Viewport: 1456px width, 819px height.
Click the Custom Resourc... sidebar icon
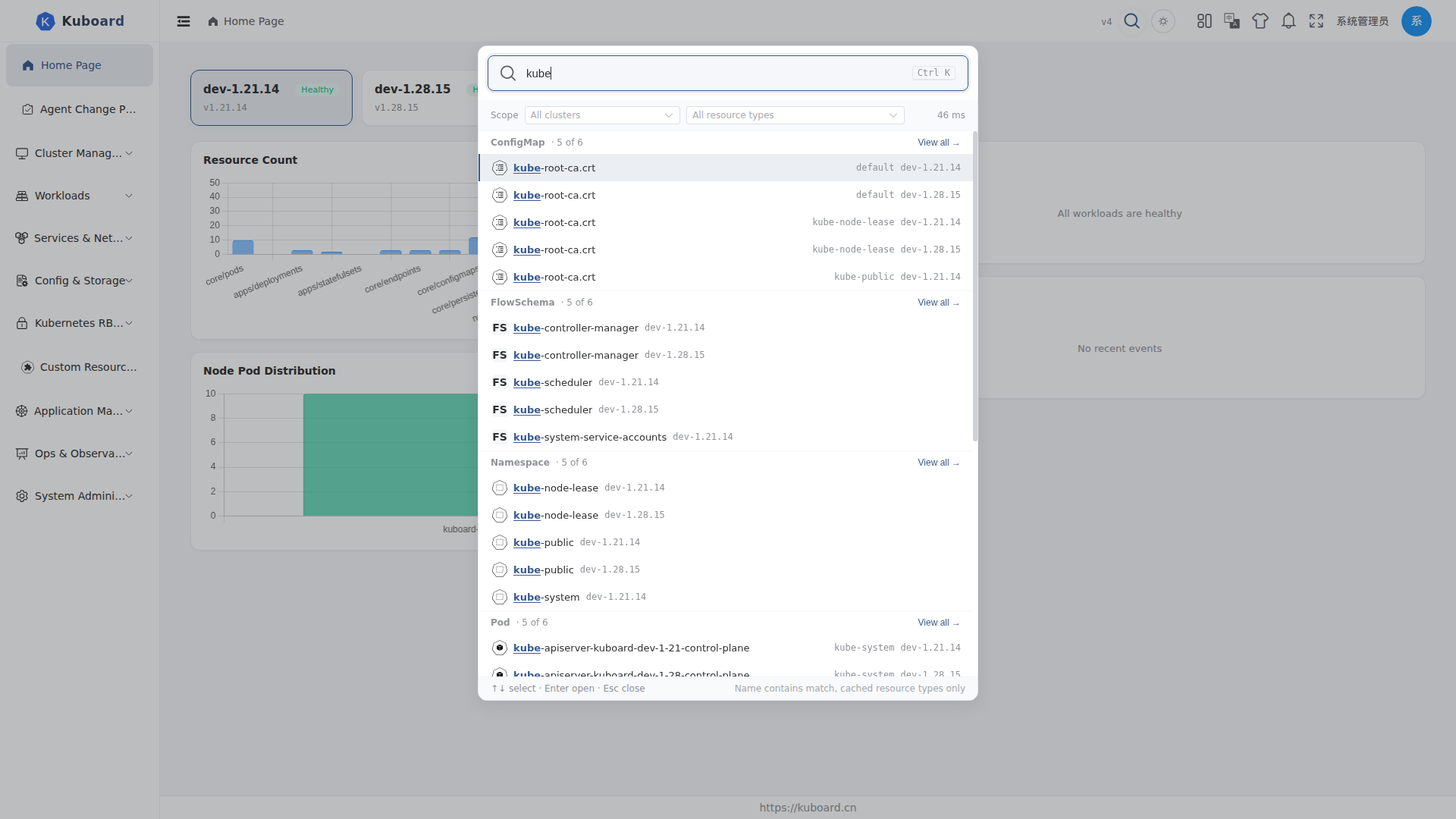[28, 367]
